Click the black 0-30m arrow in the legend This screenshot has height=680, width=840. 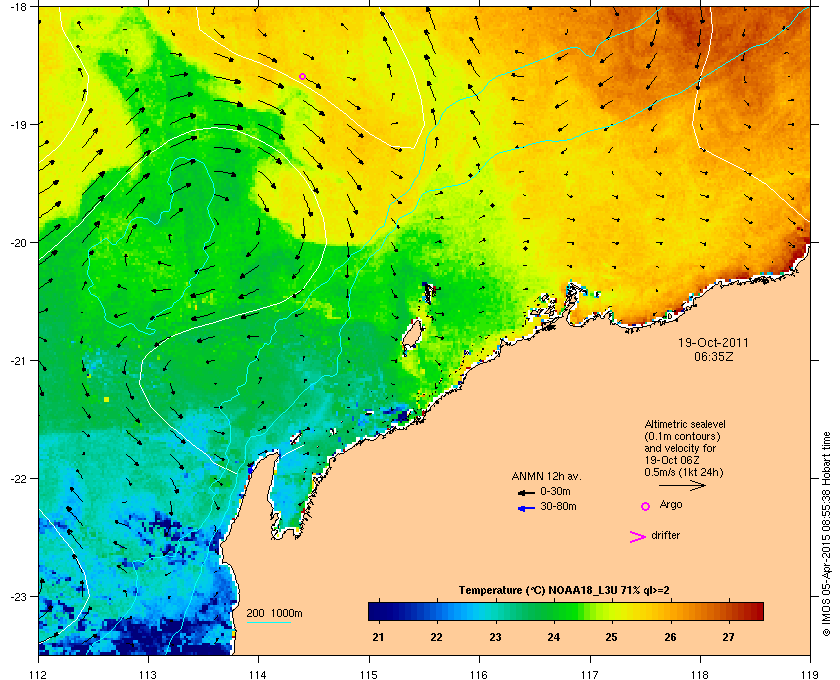[526, 492]
